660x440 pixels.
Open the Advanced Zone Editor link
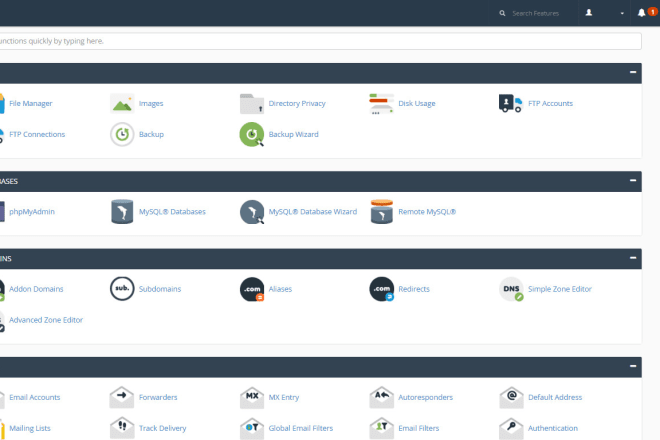[x=46, y=320]
